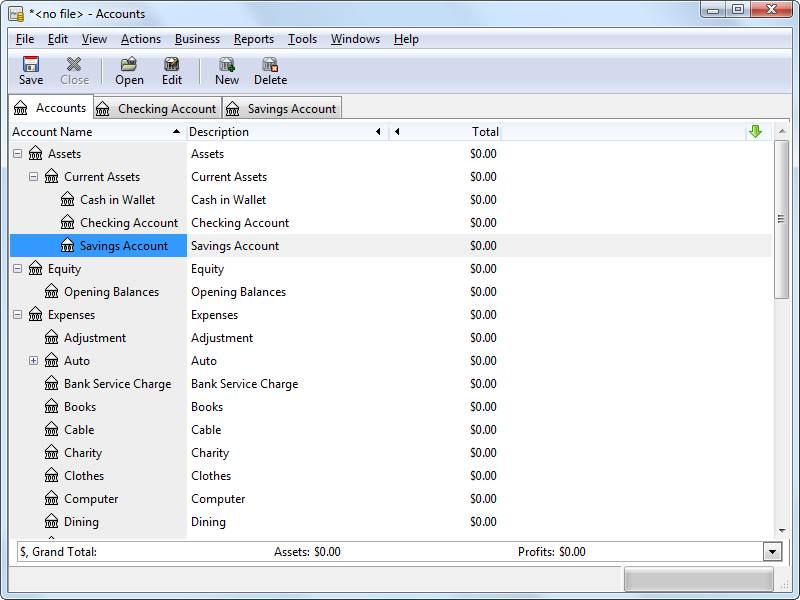The image size is (800, 600).
Task: Open the Windows menu
Action: pyautogui.click(x=355, y=39)
